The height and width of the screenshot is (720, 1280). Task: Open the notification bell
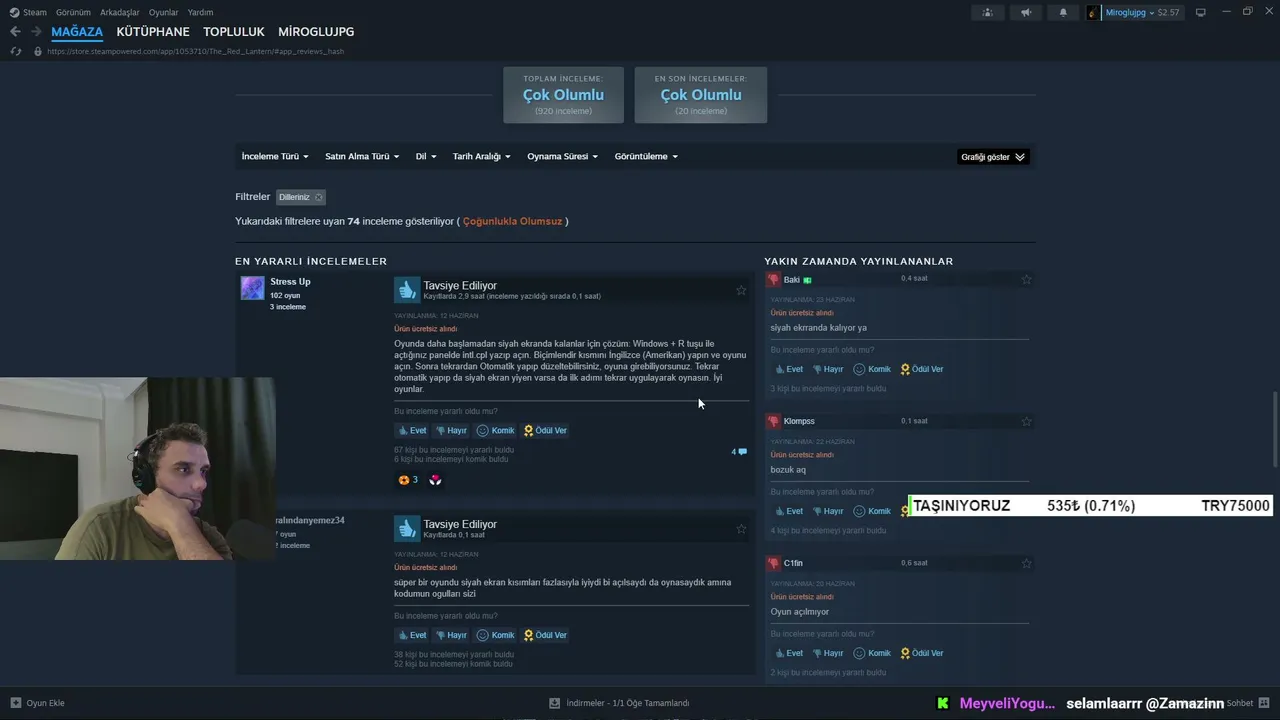(x=1063, y=12)
